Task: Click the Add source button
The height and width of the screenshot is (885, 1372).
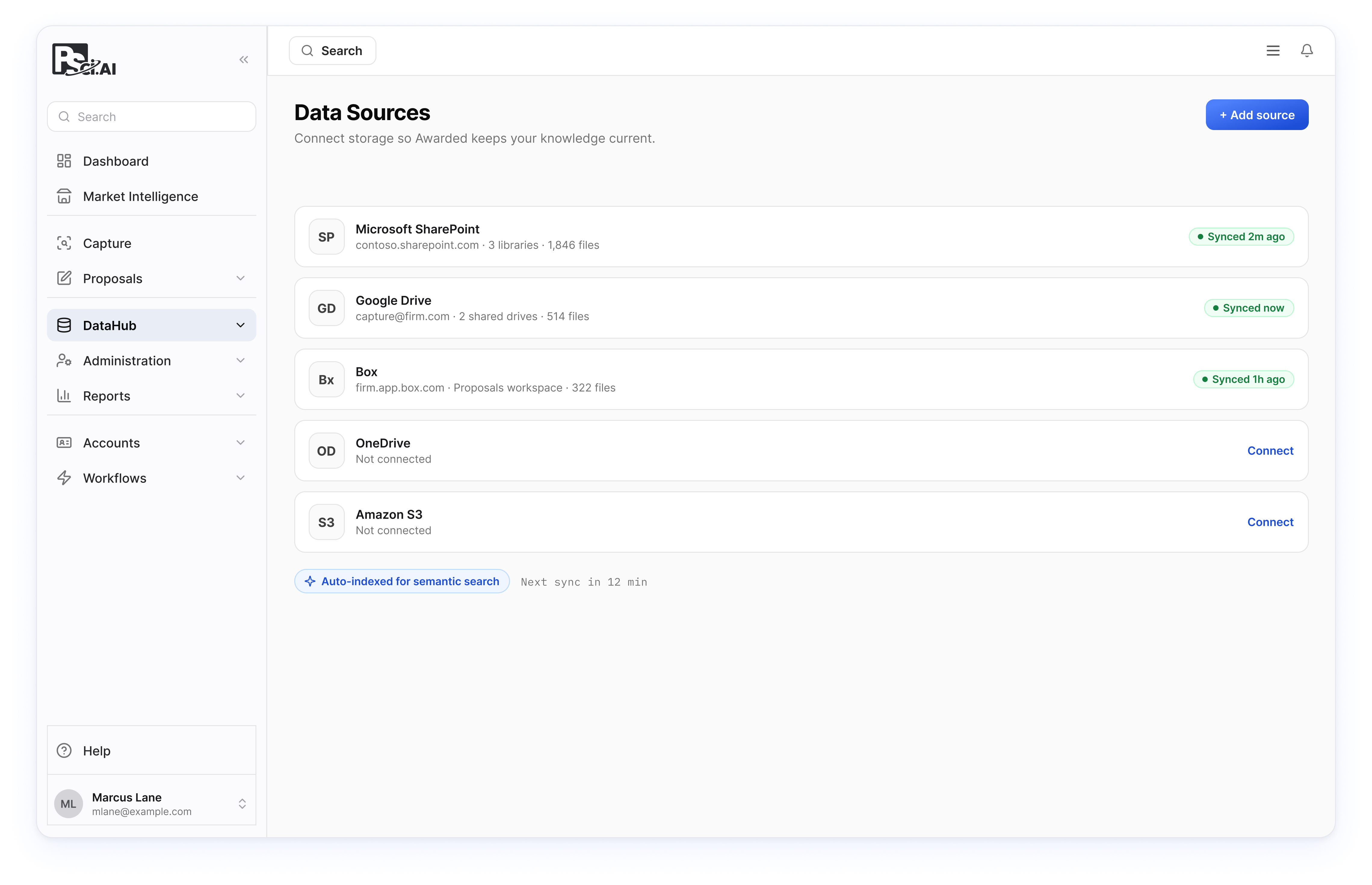Action: (x=1256, y=115)
